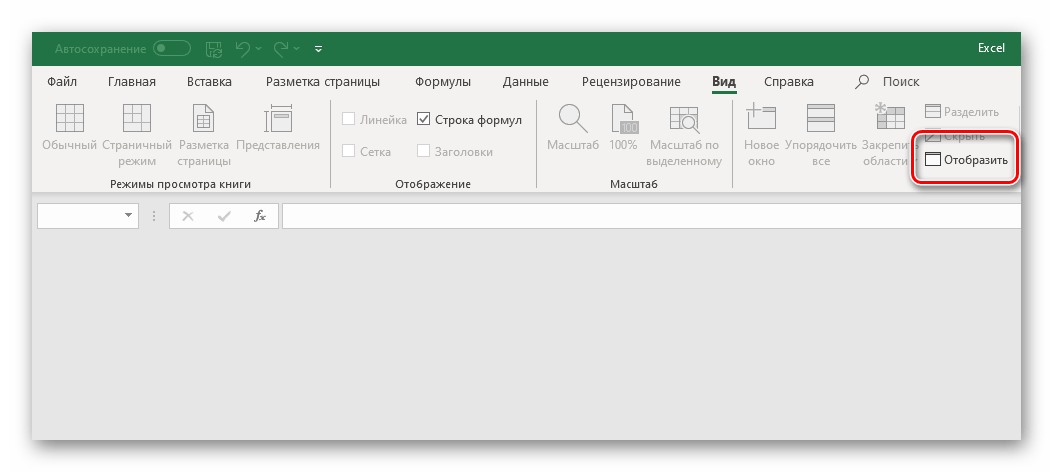This screenshot has width=1053, height=472.
Task: Click the Представления icon
Action: 277,119
